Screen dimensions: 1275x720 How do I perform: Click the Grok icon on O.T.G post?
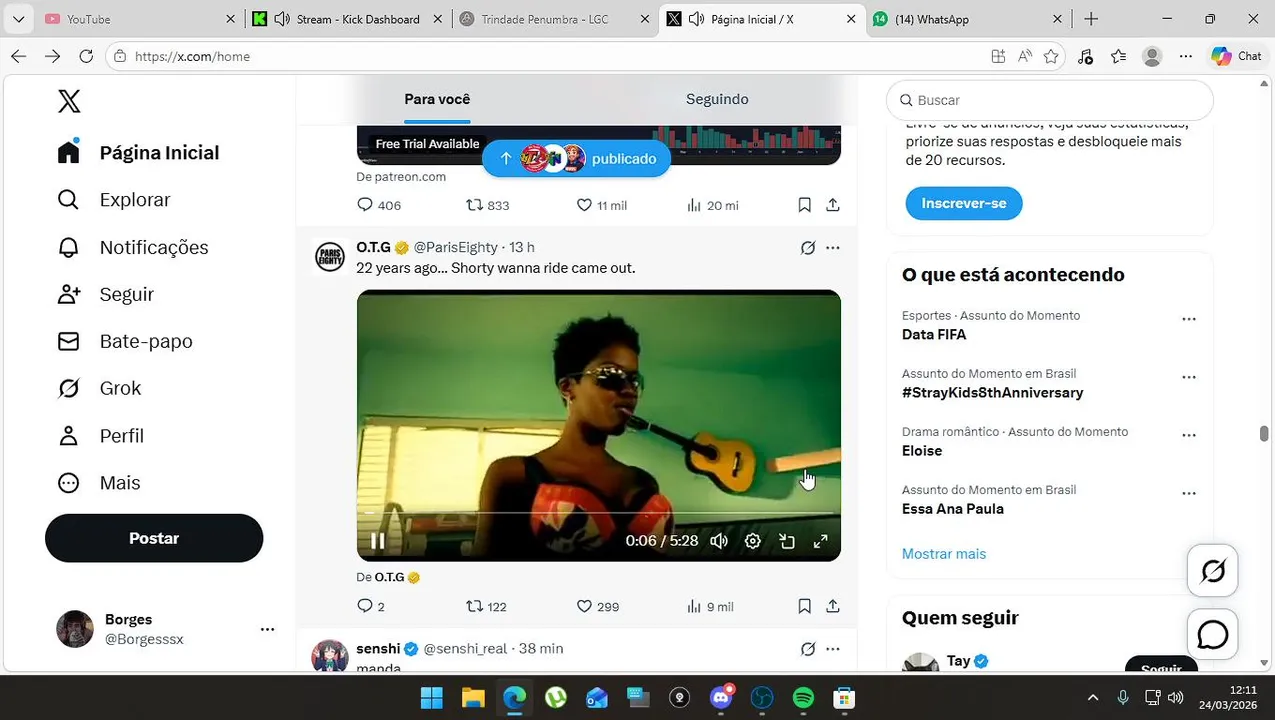[x=808, y=248]
